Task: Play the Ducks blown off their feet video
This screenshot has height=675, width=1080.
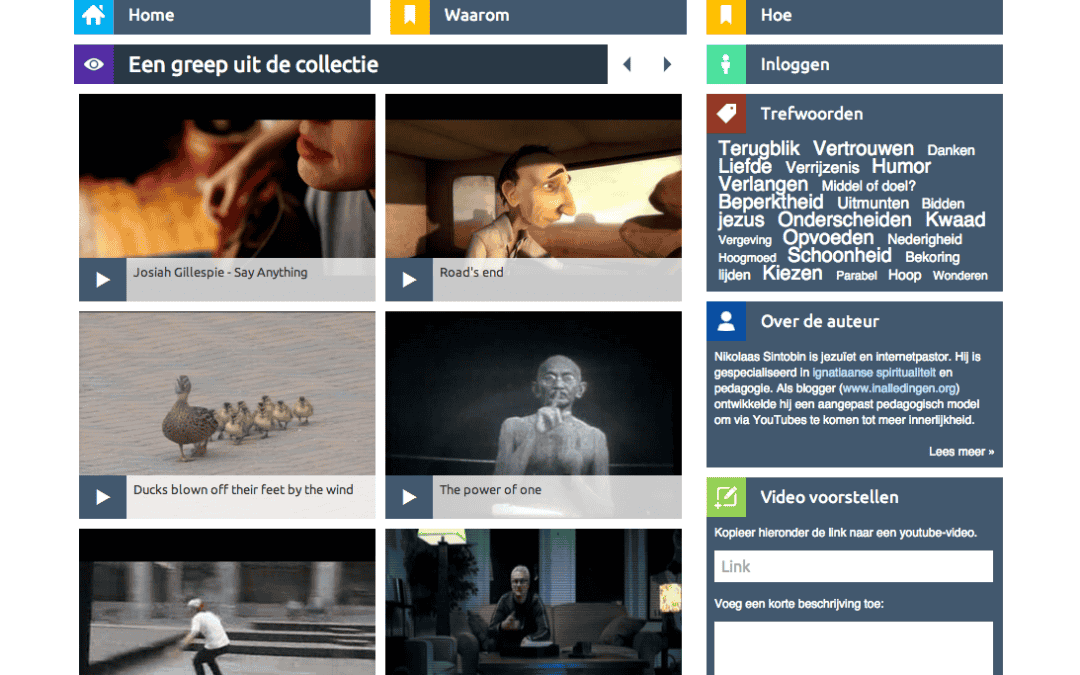Action: (103, 497)
